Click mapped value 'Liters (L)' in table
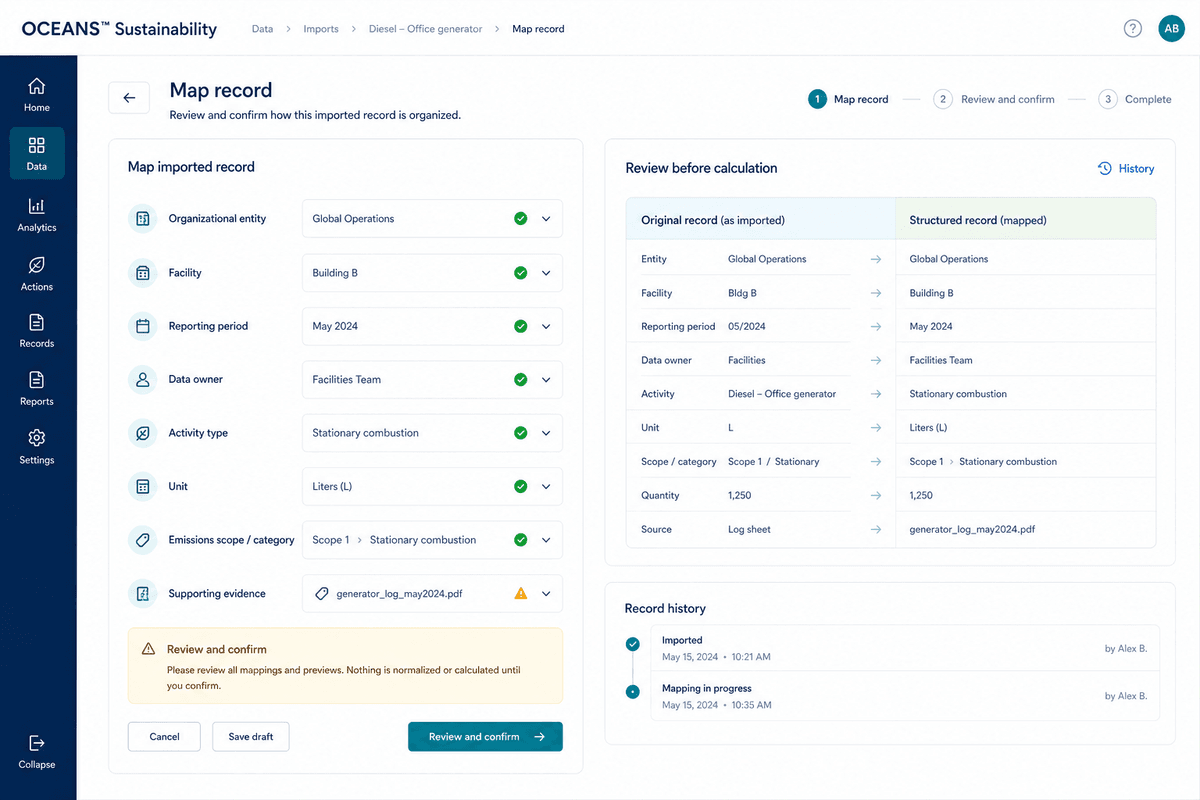The width and height of the screenshot is (1200, 800). tap(928, 428)
